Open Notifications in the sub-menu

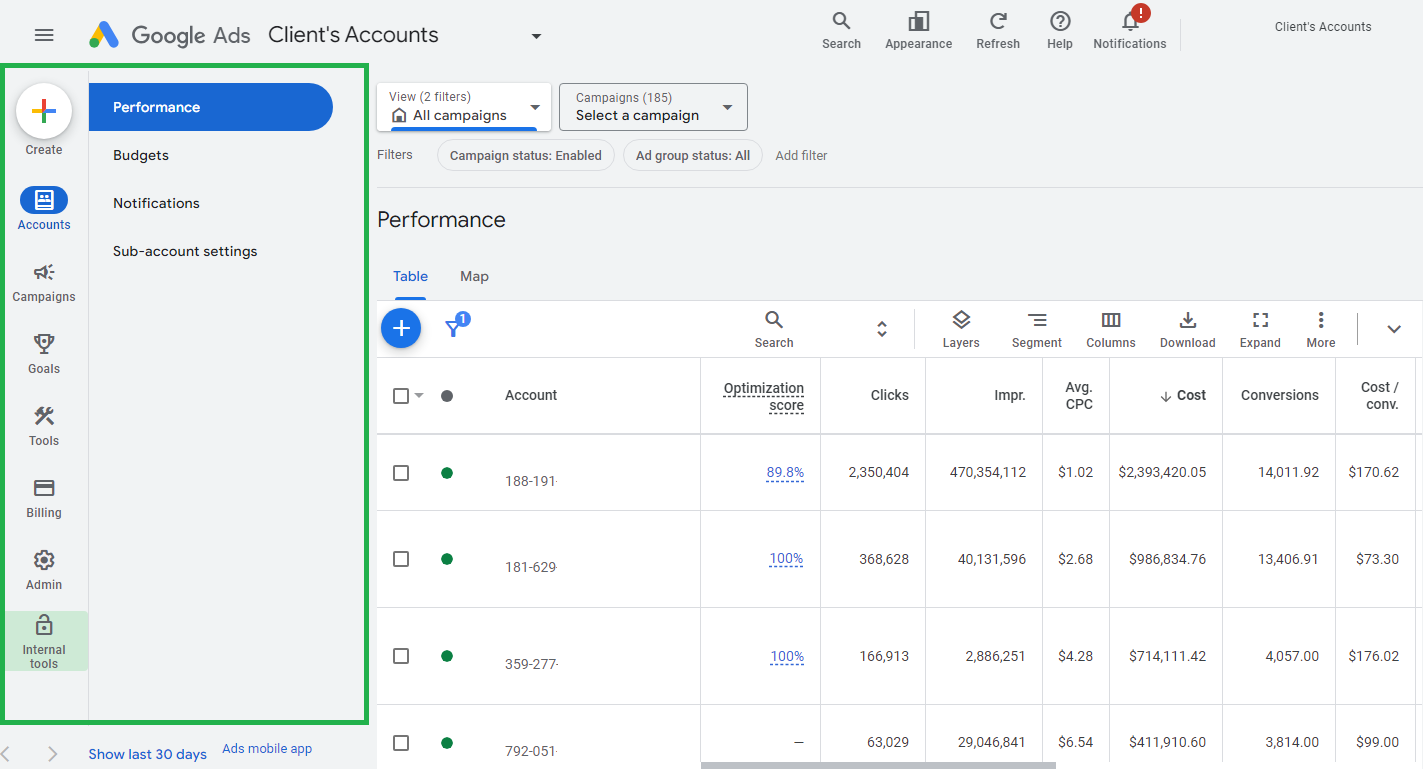(x=156, y=203)
